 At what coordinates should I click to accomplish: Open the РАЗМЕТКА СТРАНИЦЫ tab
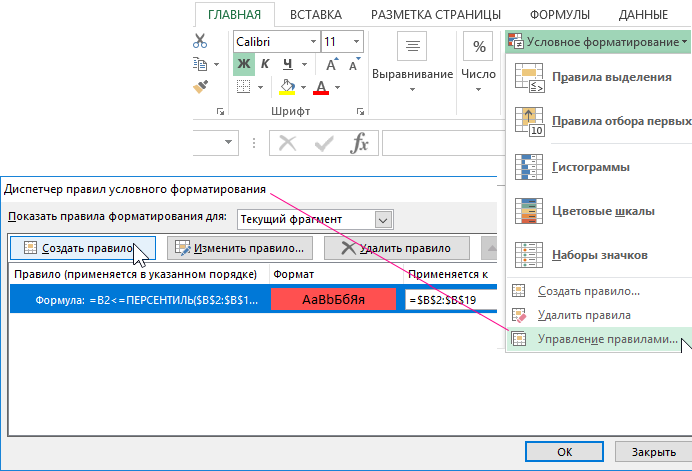coord(436,15)
